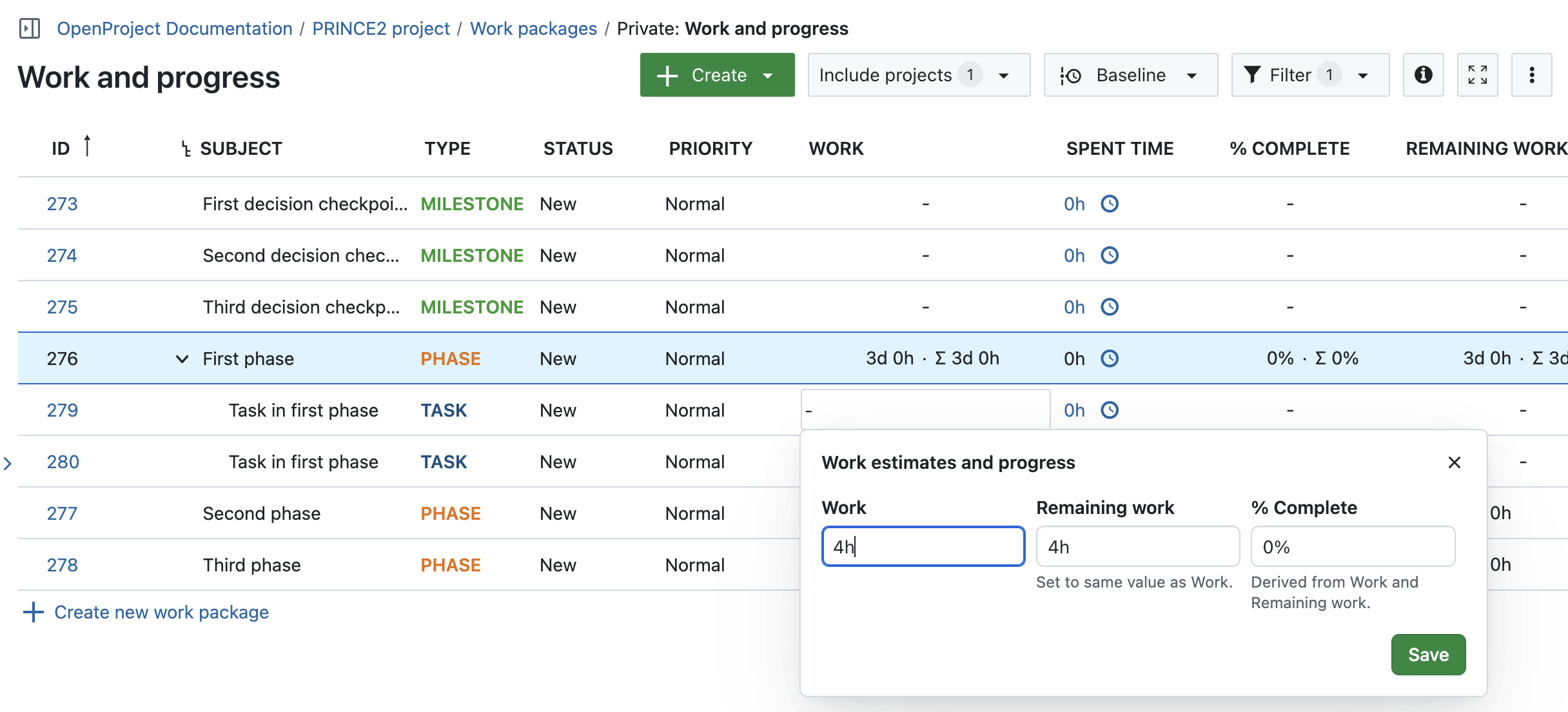Image resolution: width=1568 pixels, height=712 pixels.
Task: Click the clock icon next to 273's spent time
Action: [1110, 204]
